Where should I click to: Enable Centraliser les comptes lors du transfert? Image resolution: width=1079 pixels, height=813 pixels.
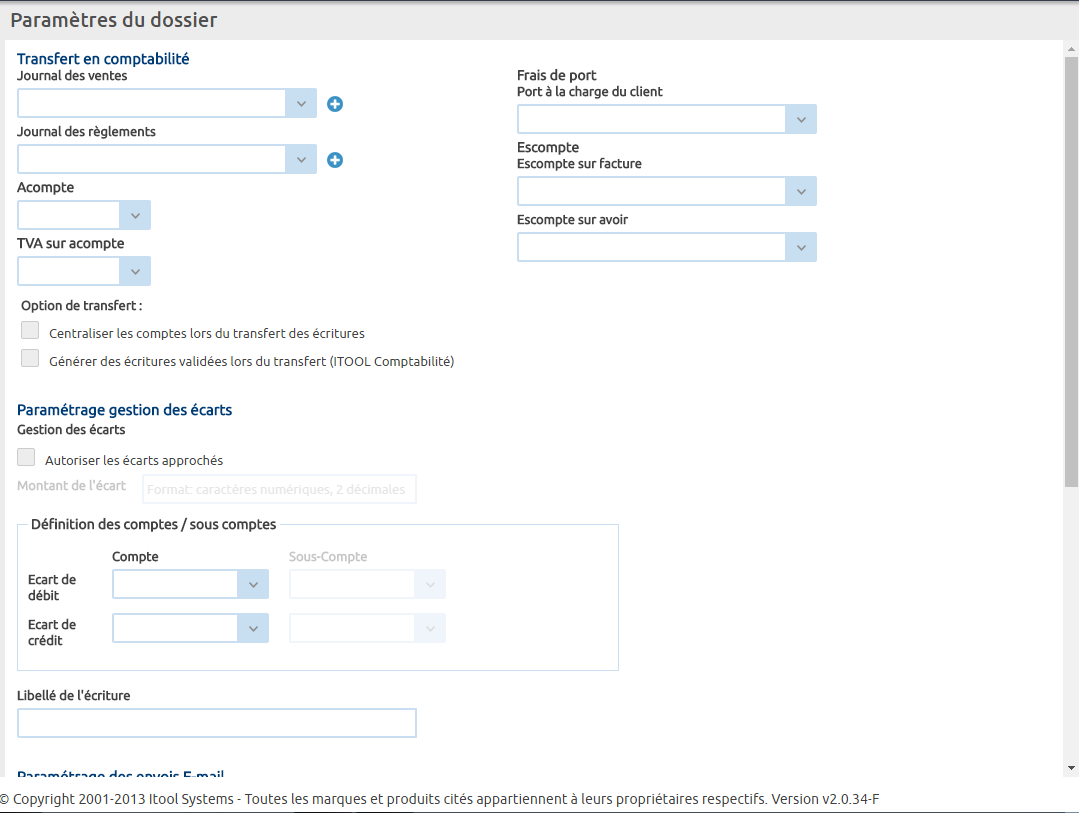(30, 331)
